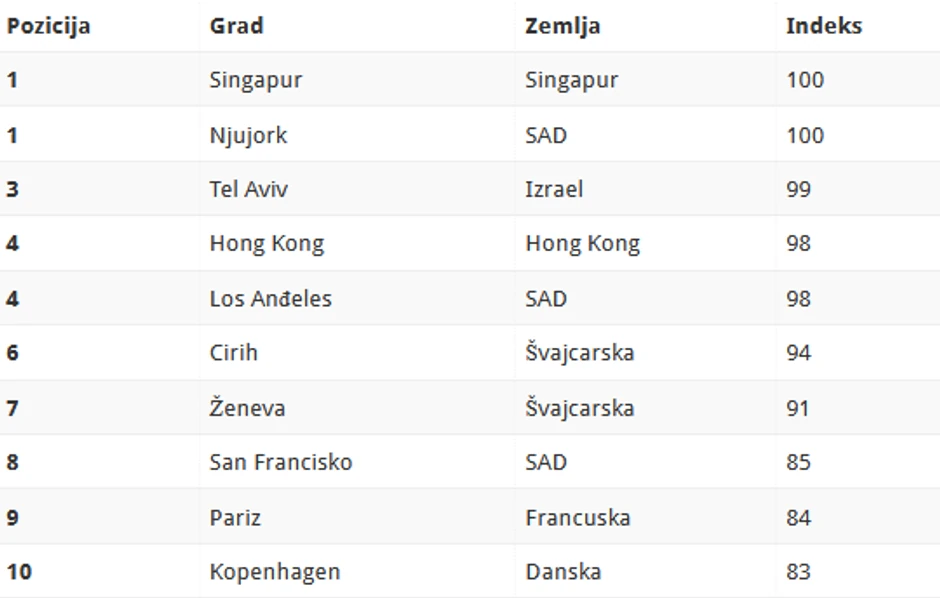Select the Cirih city cell
This screenshot has height=598, width=940.
[x=233, y=352]
